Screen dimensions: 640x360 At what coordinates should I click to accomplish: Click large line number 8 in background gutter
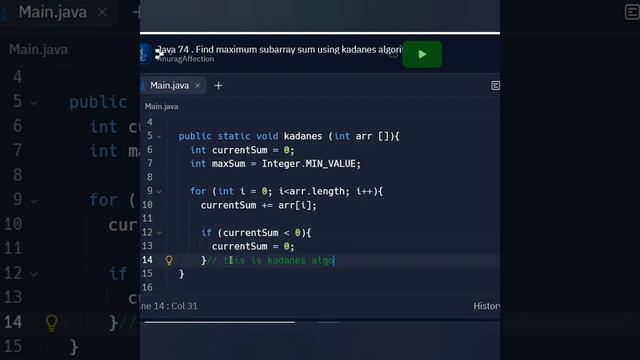tap(17, 176)
